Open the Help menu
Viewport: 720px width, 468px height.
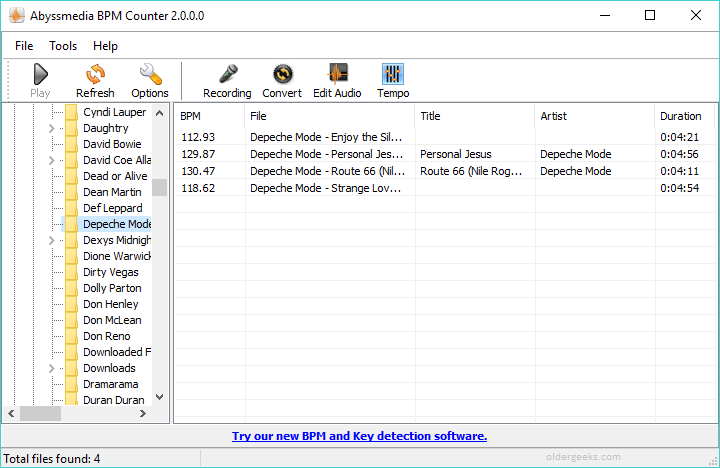pos(105,46)
